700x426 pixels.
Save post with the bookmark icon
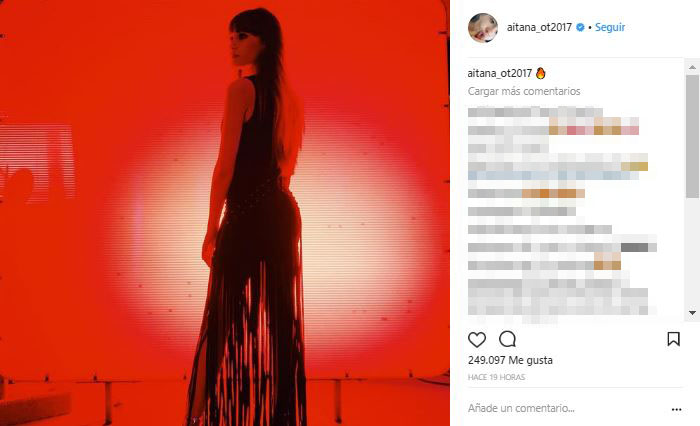pos(673,339)
